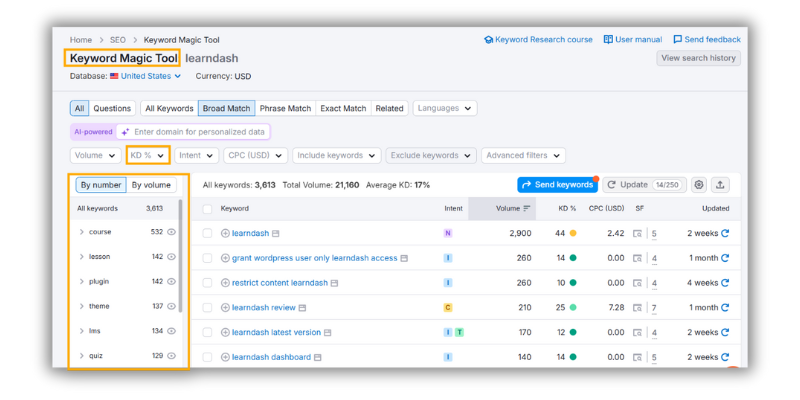This screenshot has height=400, width=800.
Task: Add learndash keyword with plus icon
Action: (x=225, y=233)
